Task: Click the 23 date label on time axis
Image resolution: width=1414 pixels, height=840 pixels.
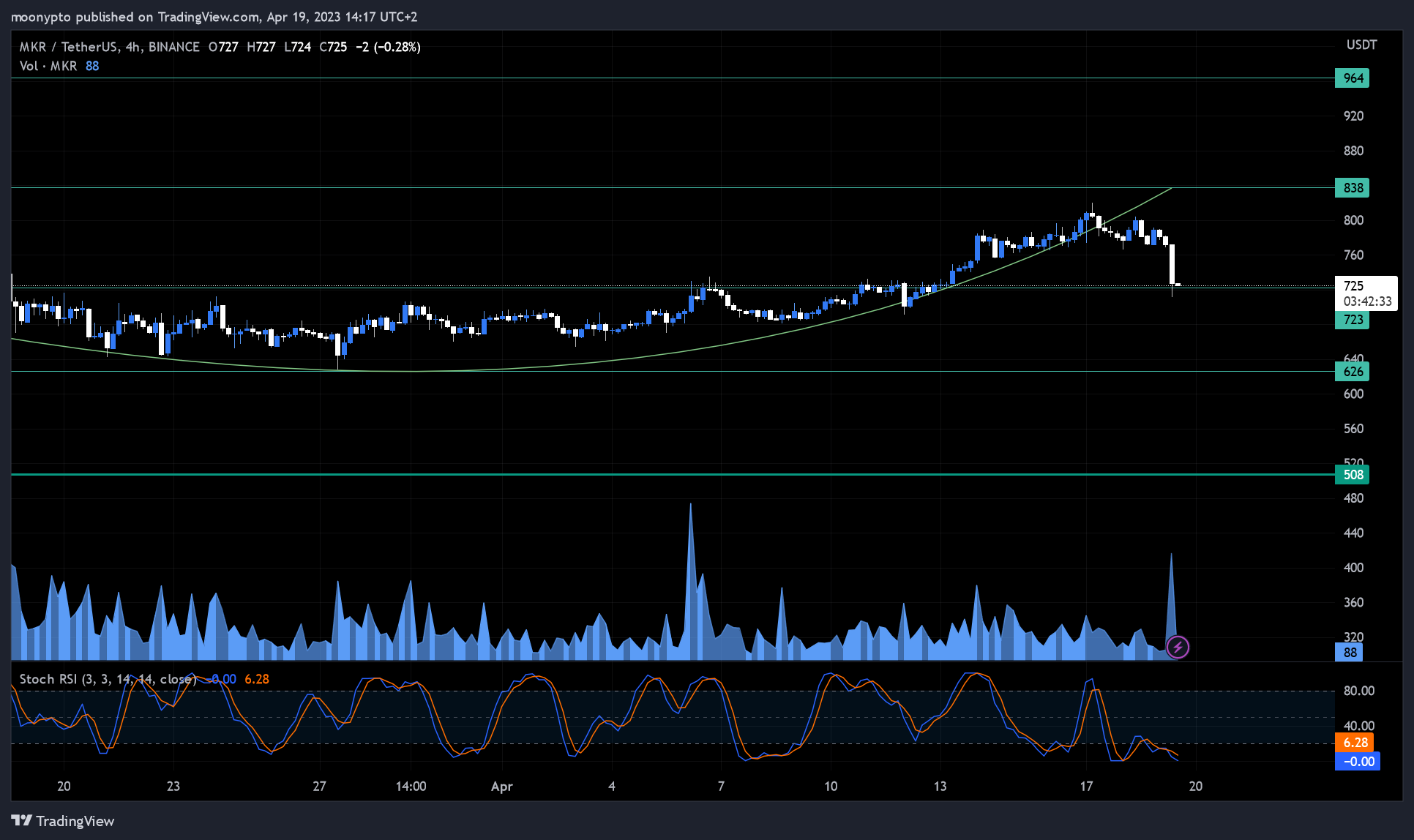Action: pyautogui.click(x=173, y=787)
